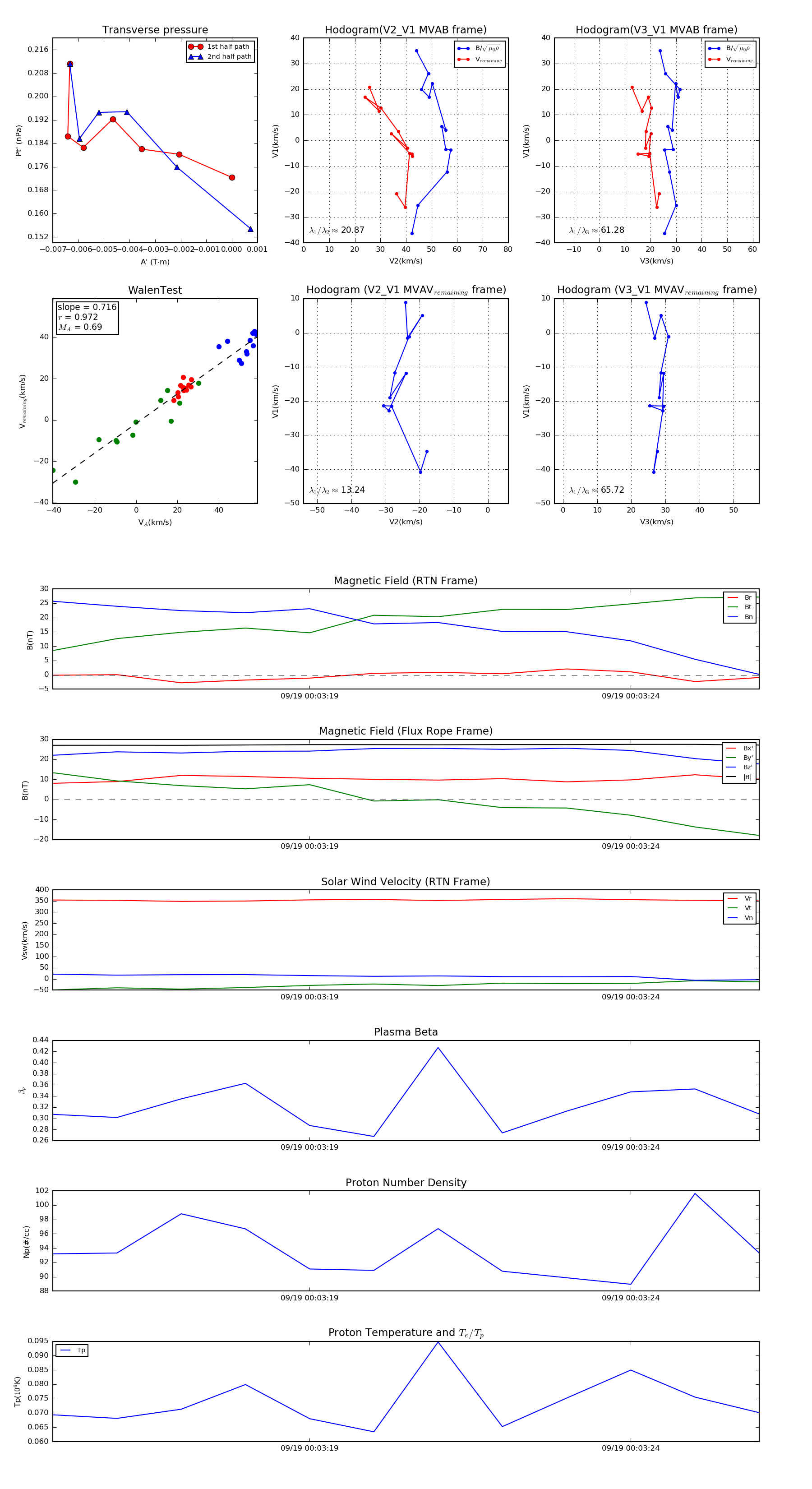Click the '09/19 00:03:24' tick label under Proton Number Density

pos(631,1298)
